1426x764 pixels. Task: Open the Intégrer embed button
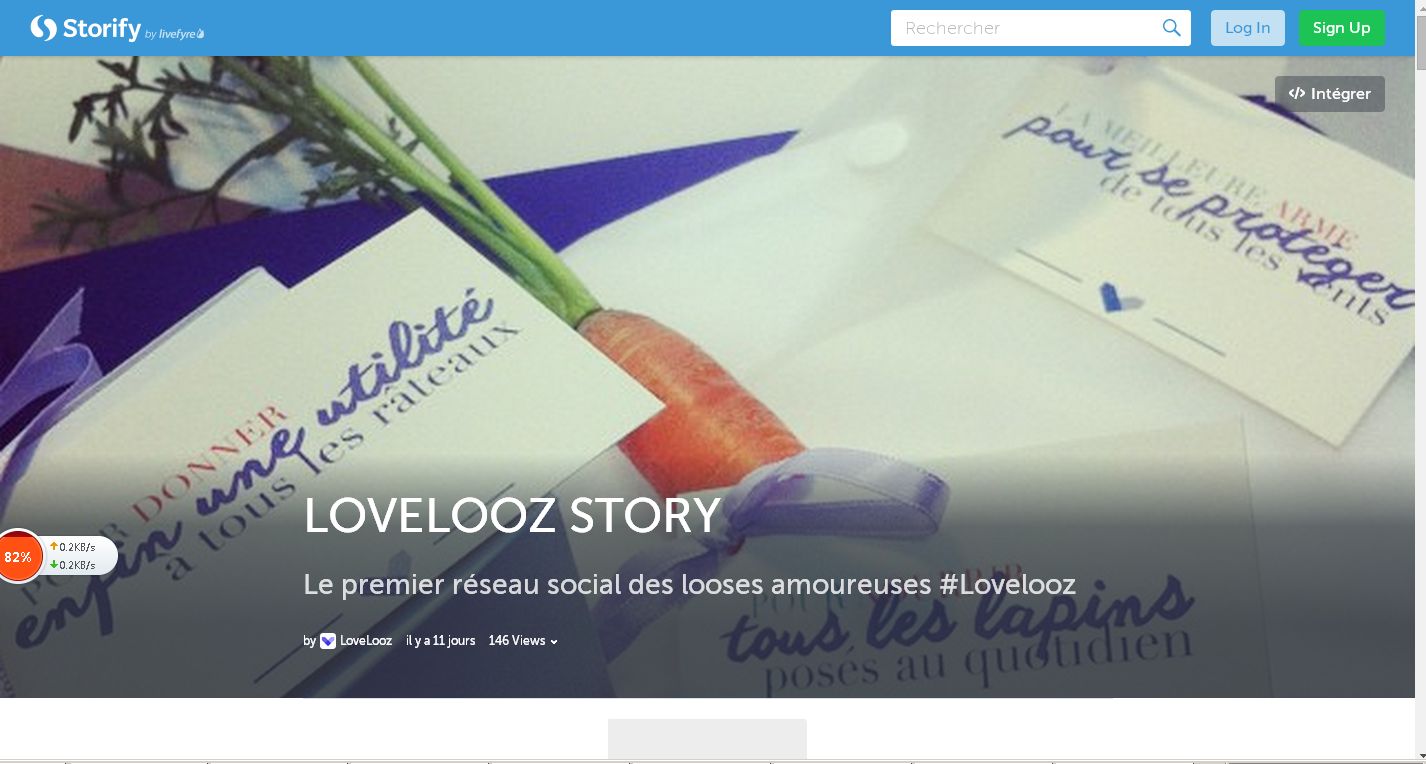[1330, 94]
